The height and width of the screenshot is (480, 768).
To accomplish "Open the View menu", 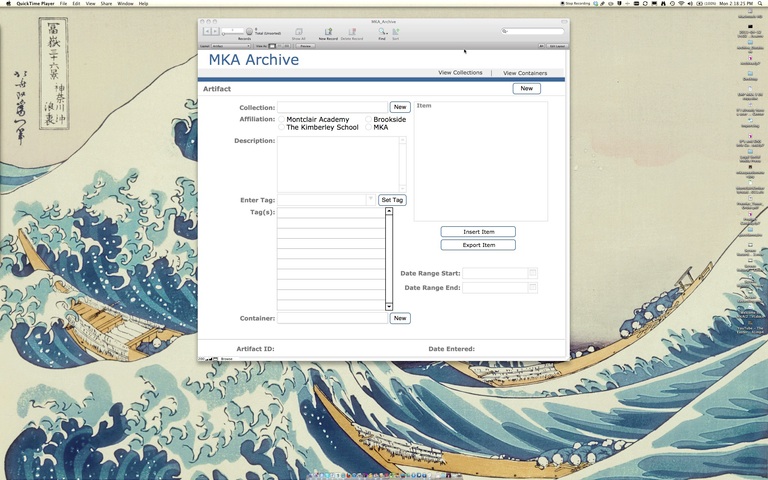I will 91,3.
